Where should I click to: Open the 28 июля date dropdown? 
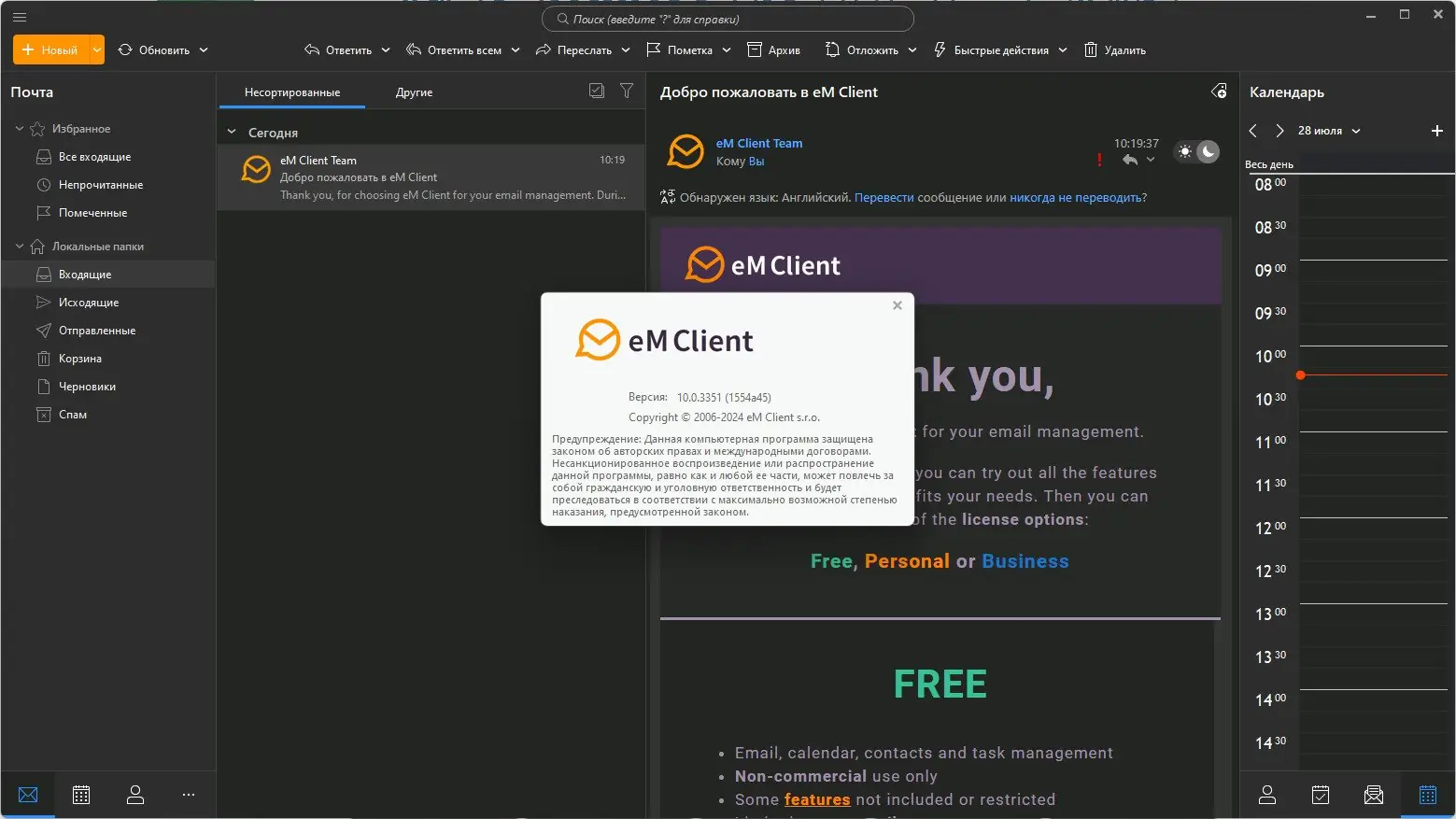click(1329, 131)
